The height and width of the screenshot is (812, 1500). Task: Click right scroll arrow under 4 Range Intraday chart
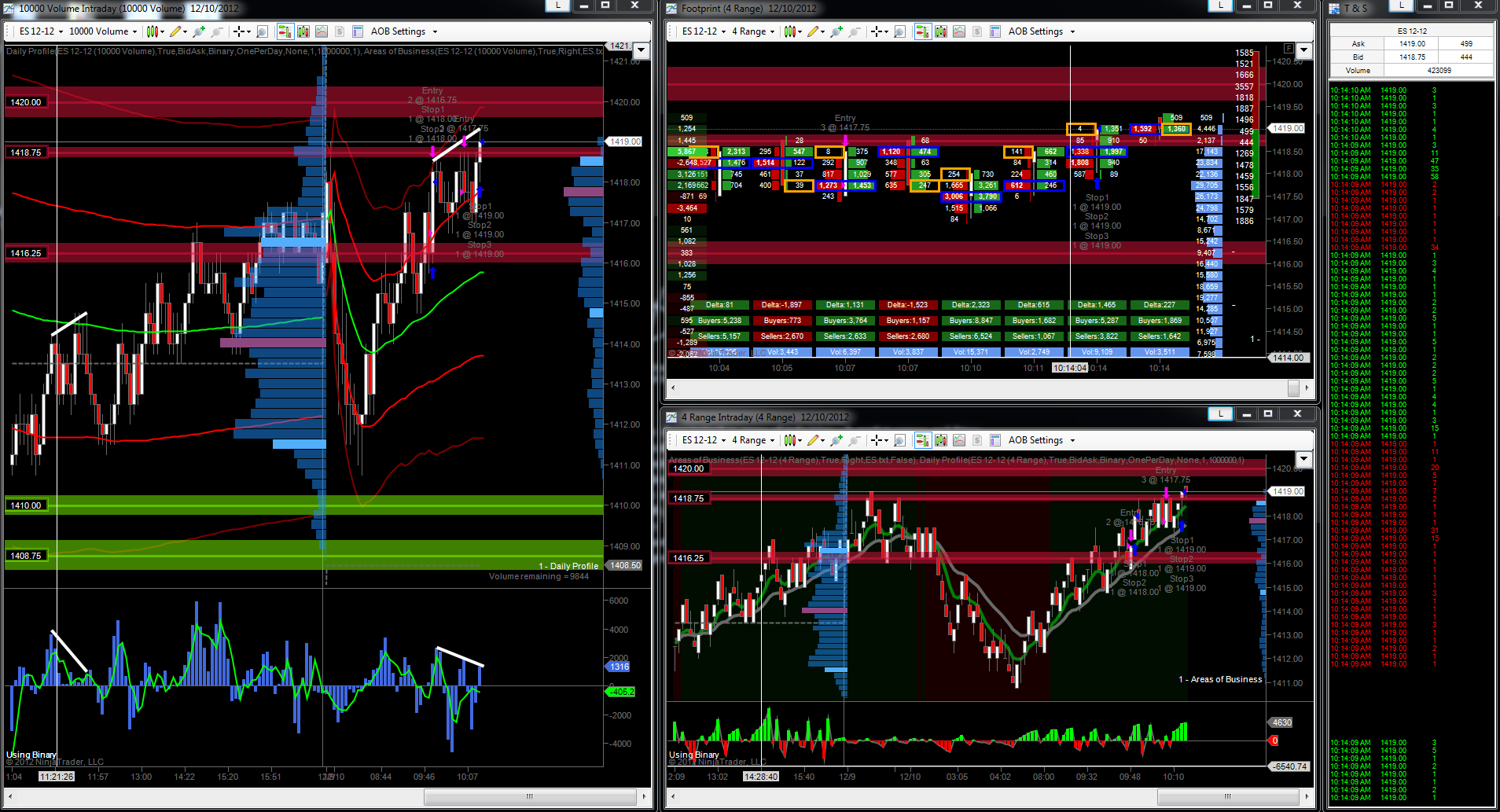tap(1307, 797)
